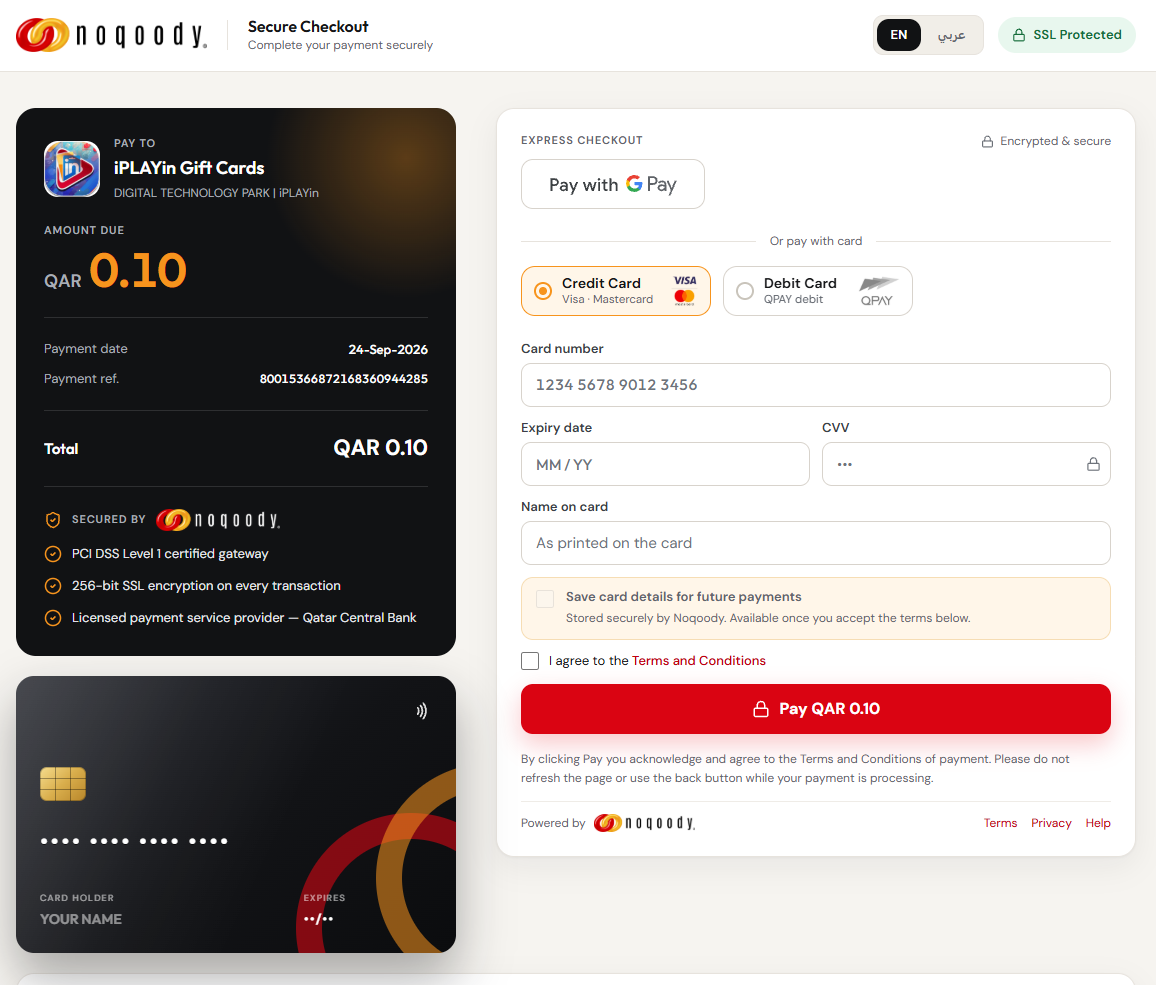Click the Total QAR 0.10 amount
This screenshot has width=1156, height=985.
click(380, 448)
